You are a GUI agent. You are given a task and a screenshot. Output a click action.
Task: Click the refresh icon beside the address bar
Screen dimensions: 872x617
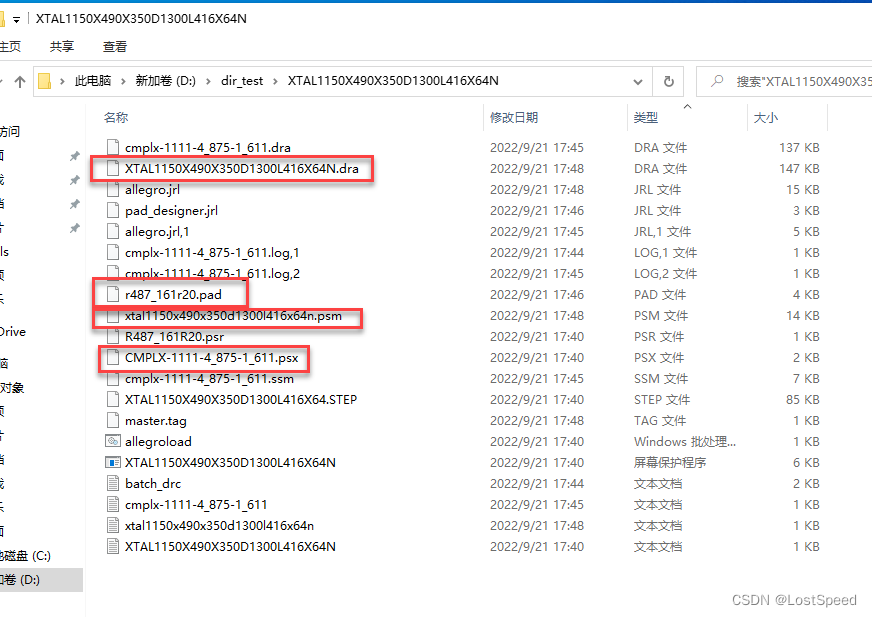(668, 81)
